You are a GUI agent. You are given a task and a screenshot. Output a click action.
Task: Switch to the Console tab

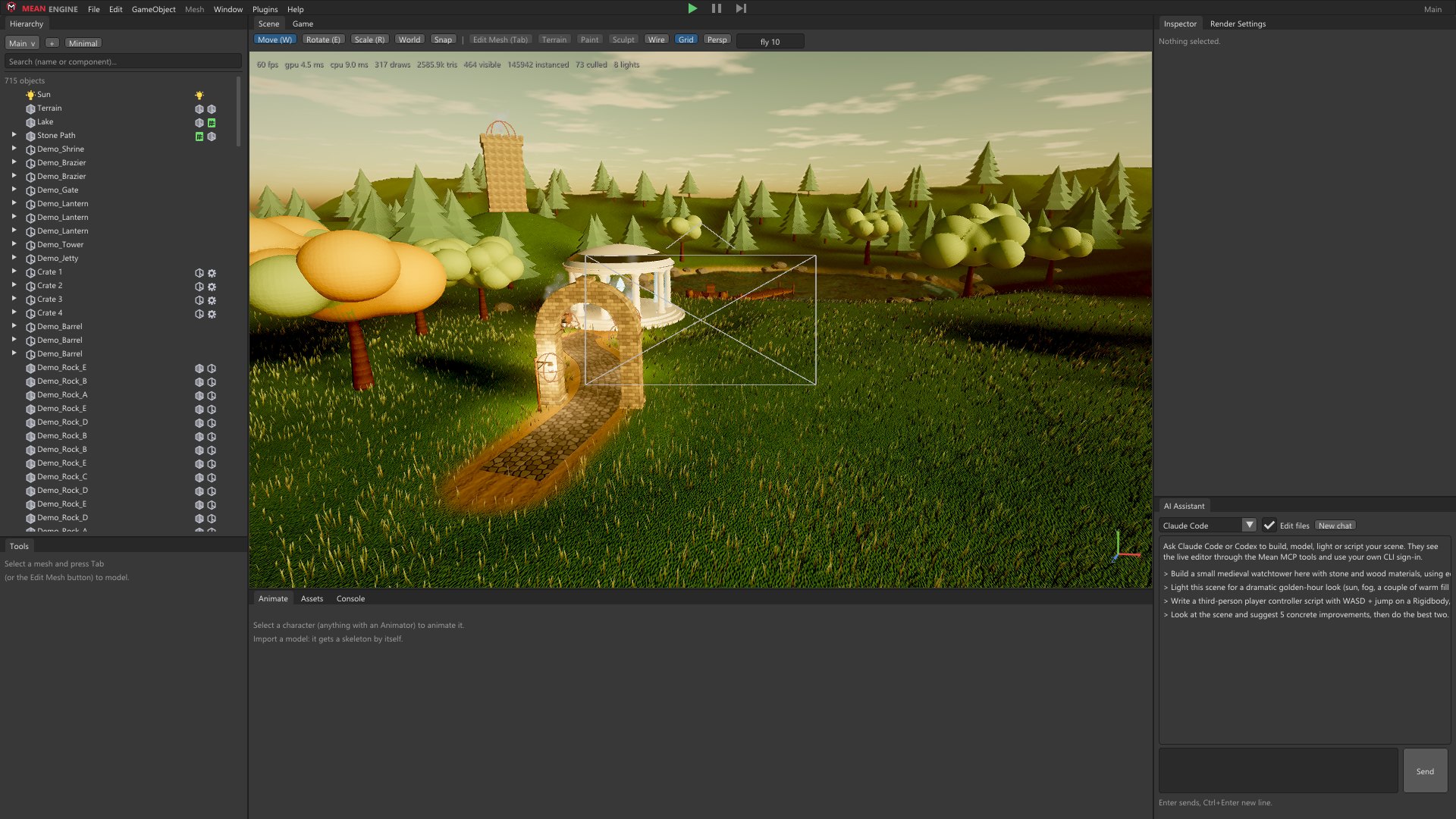tap(350, 598)
